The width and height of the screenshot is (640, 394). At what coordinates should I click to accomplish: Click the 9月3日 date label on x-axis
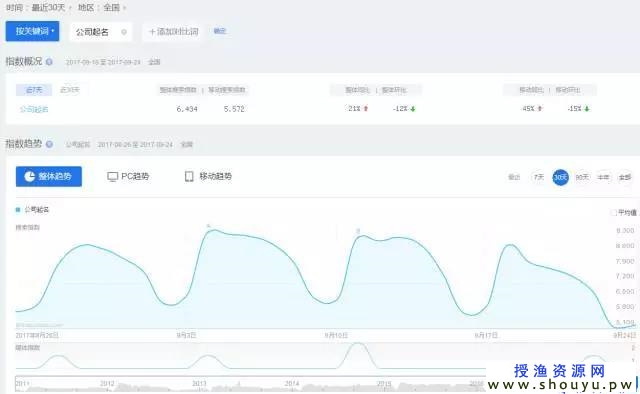[x=186, y=335]
